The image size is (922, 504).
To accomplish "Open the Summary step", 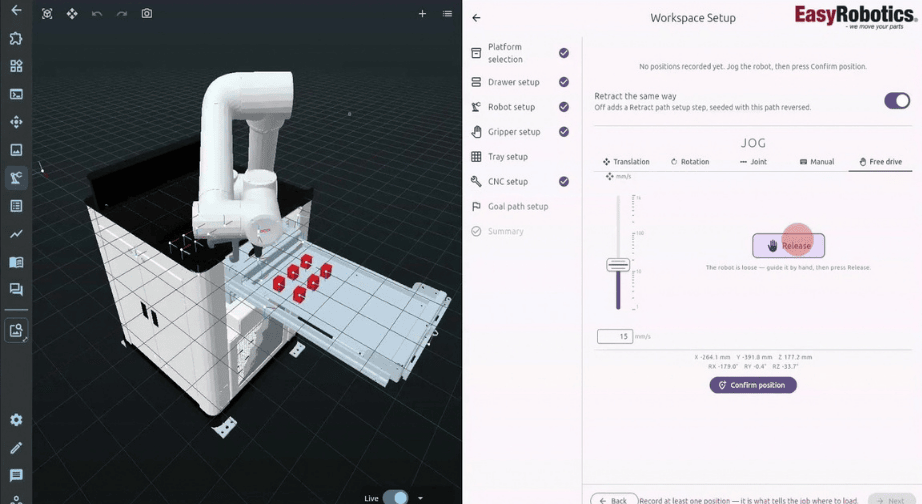I will 520,231.
